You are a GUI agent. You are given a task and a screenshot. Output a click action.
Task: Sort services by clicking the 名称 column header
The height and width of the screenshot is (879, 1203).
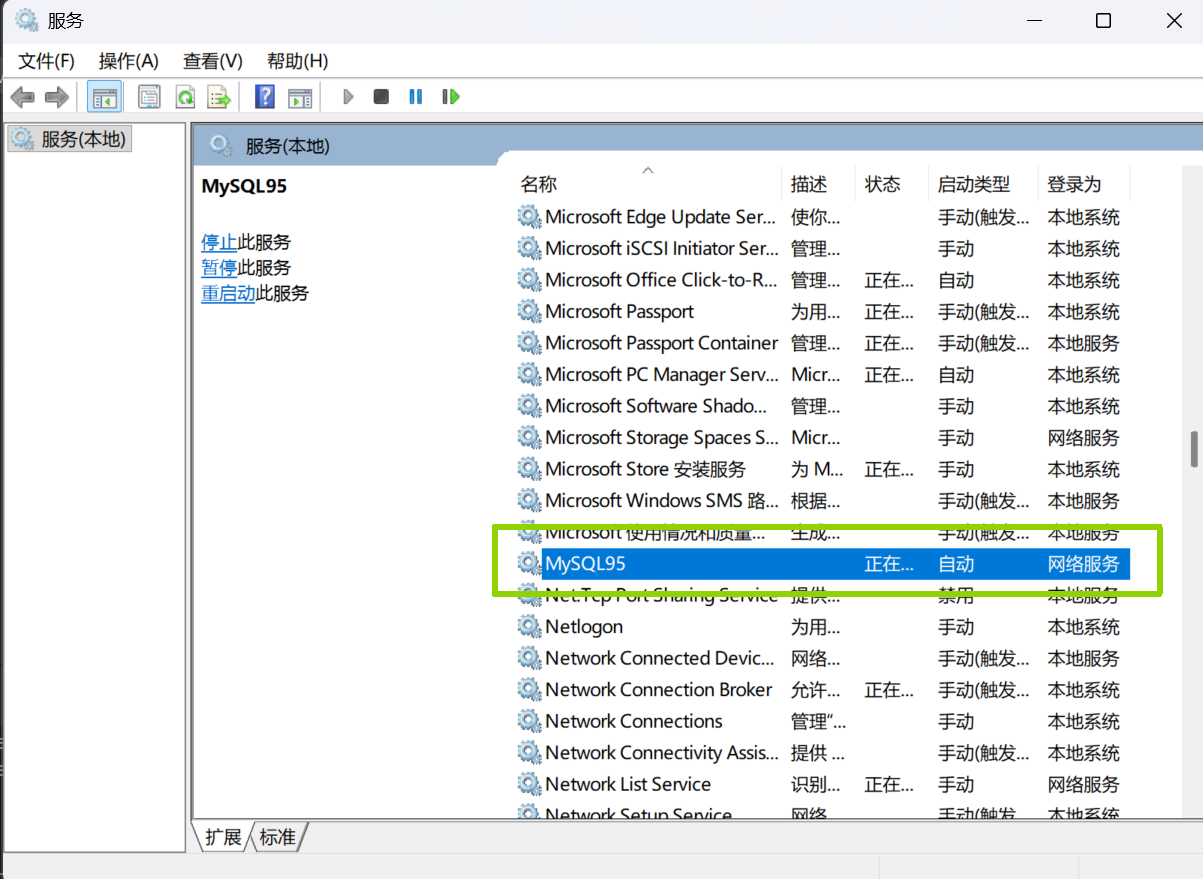pyautogui.click(x=540, y=184)
